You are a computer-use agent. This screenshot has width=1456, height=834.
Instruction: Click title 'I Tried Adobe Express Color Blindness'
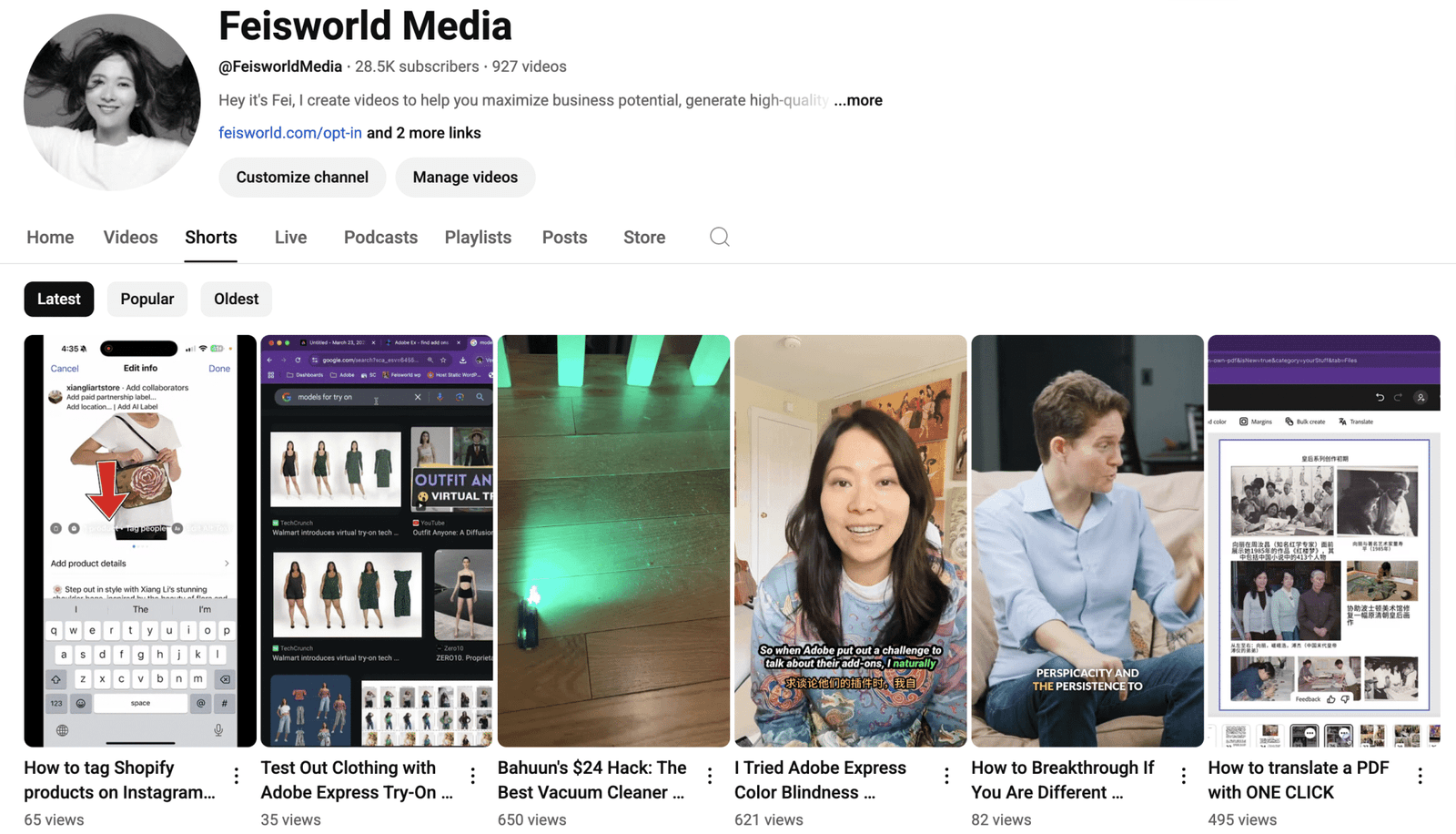point(821,780)
